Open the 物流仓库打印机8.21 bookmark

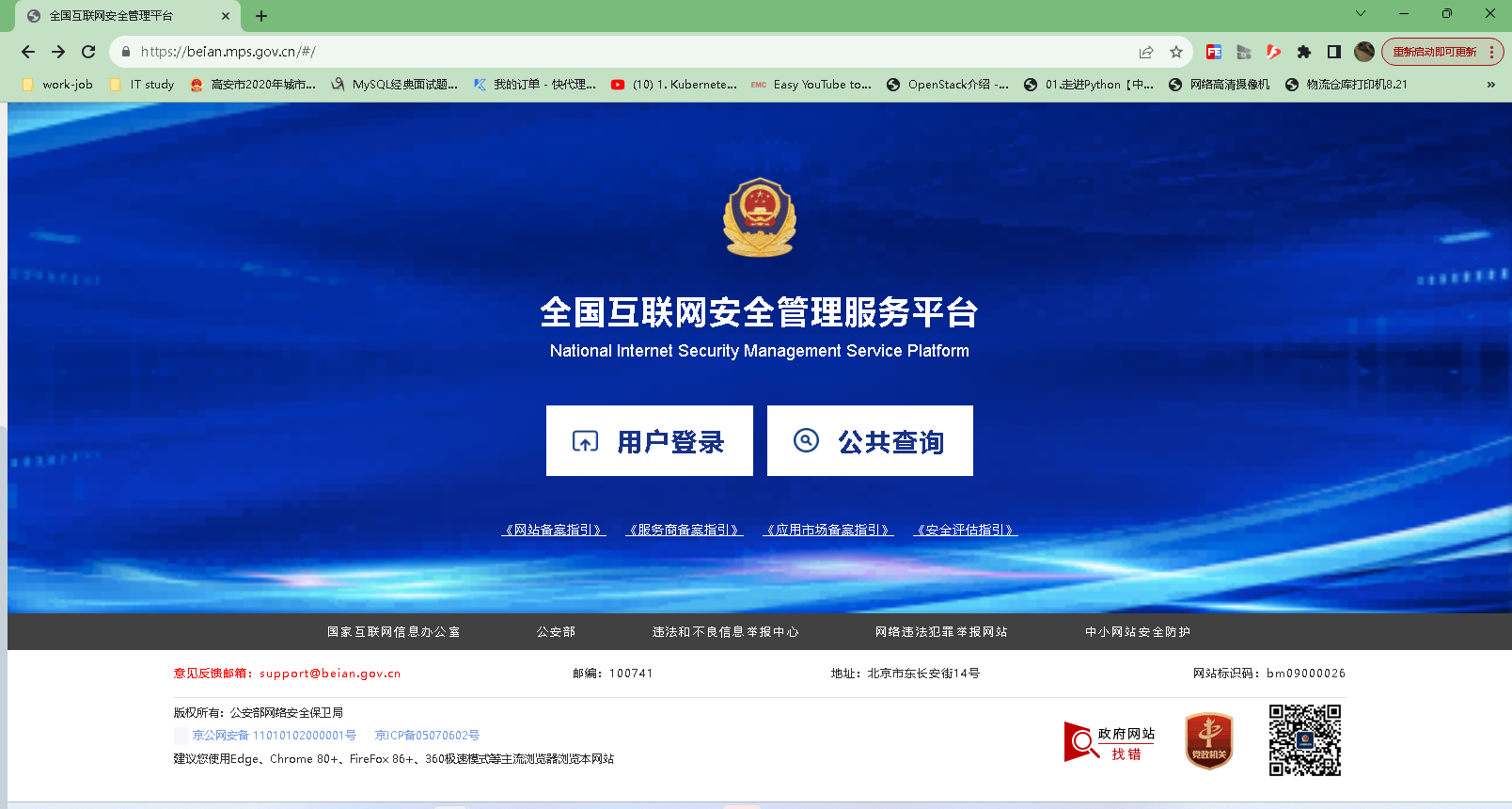pos(1347,85)
